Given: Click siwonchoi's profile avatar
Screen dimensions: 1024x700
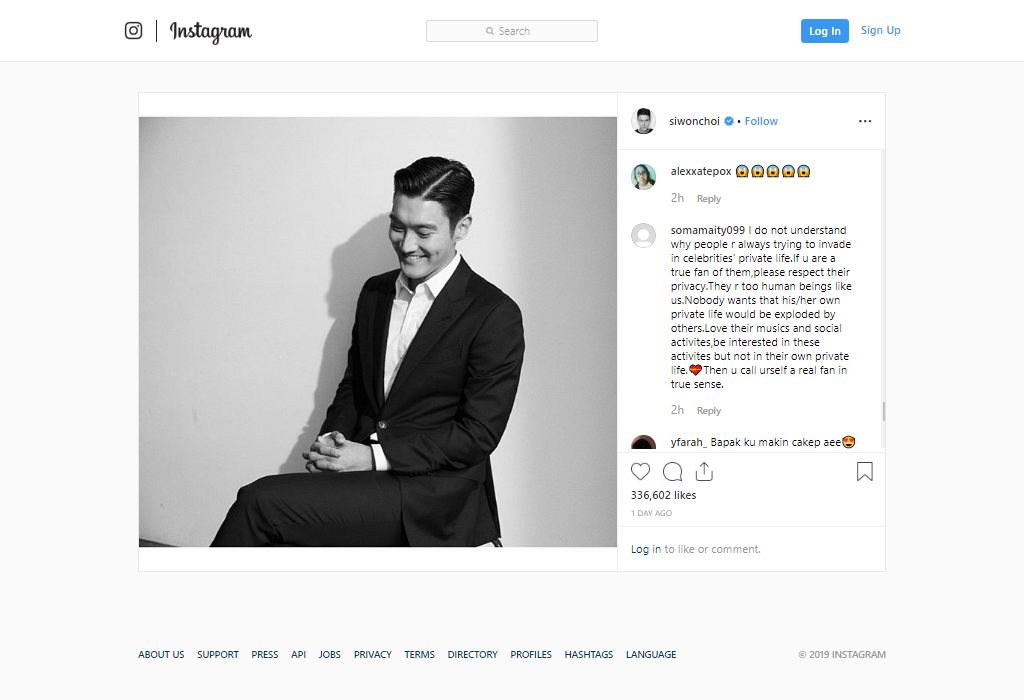Looking at the screenshot, I should tap(643, 121).
